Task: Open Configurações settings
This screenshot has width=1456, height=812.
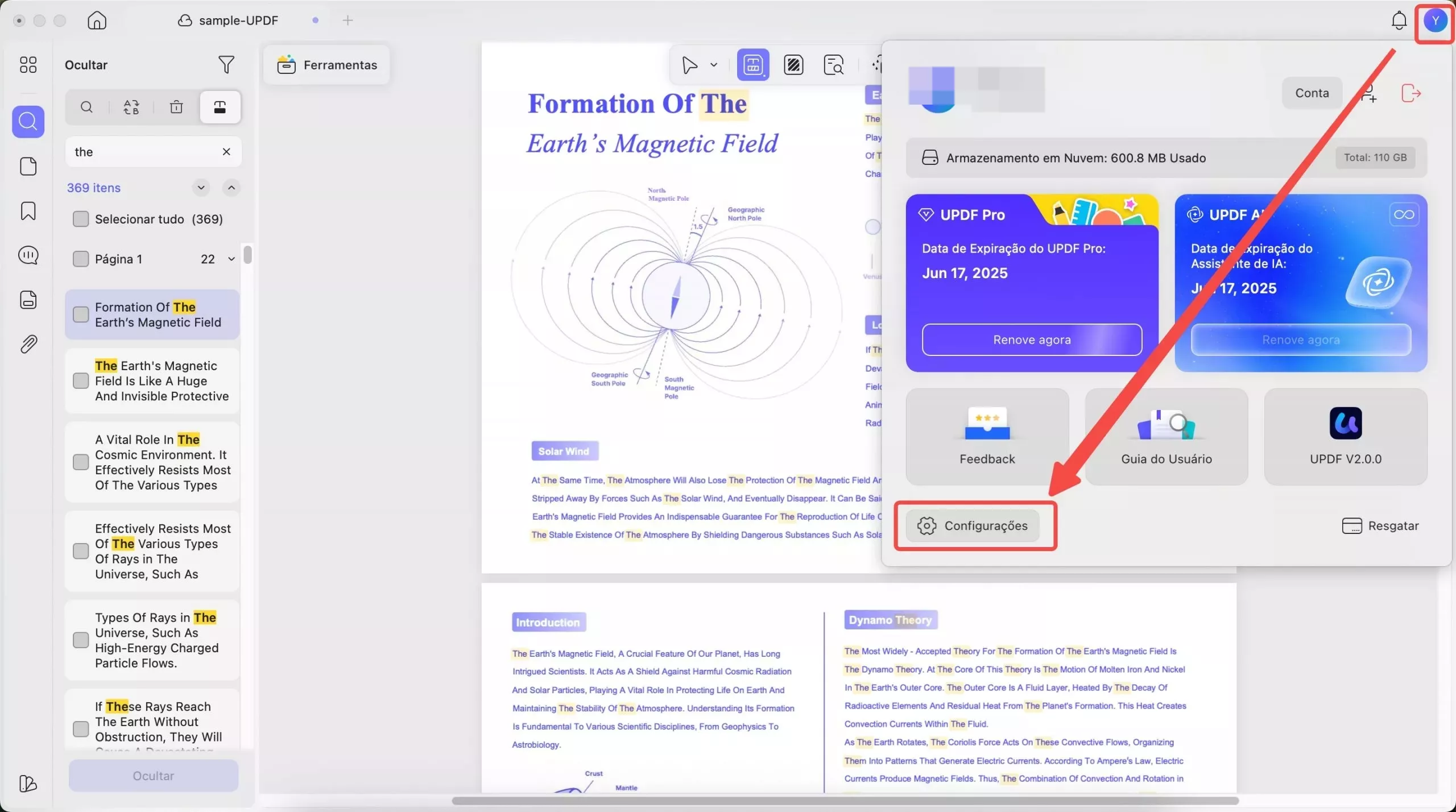Action: 973,525
